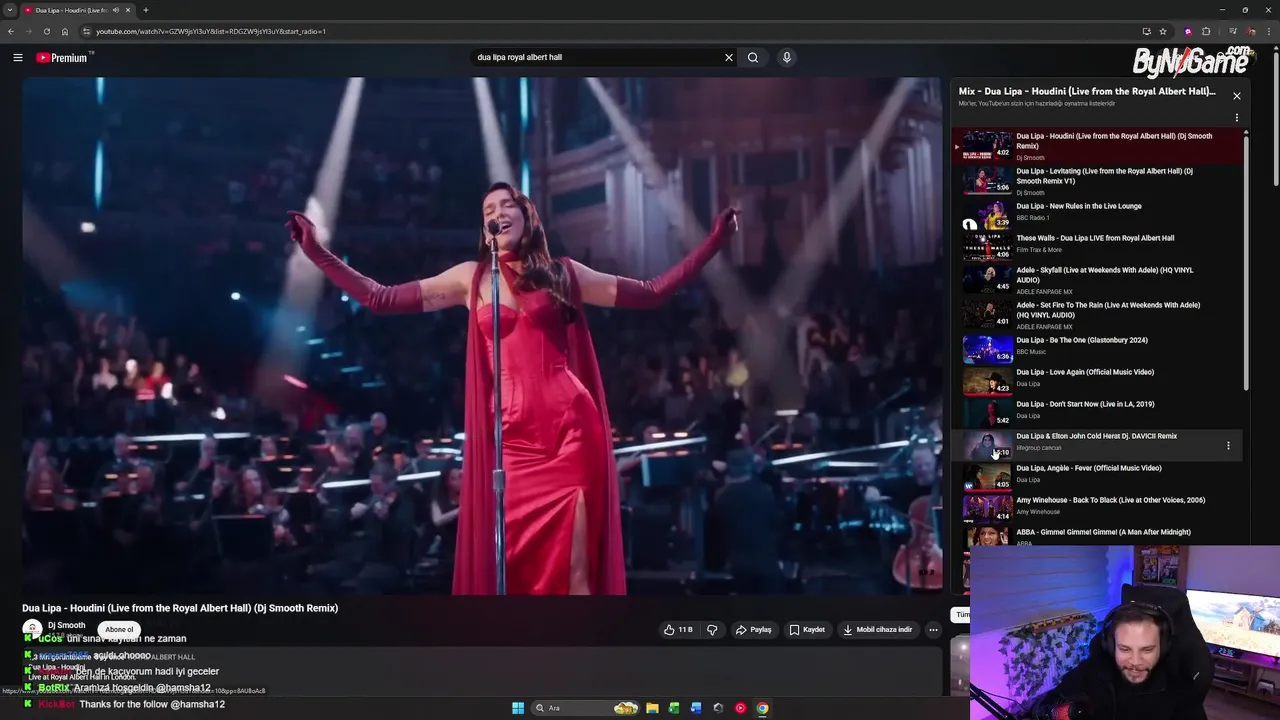View site information icon in address bar
The width and height of the screenshot is (1280, 720).
click(x=86, y=31)
